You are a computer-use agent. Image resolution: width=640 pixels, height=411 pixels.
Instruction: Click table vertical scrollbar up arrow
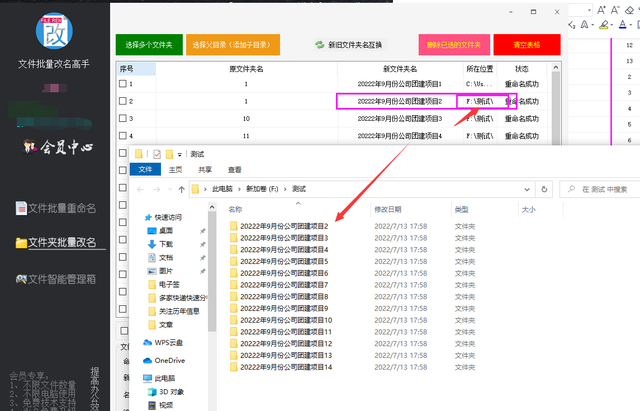pos(556,67)
